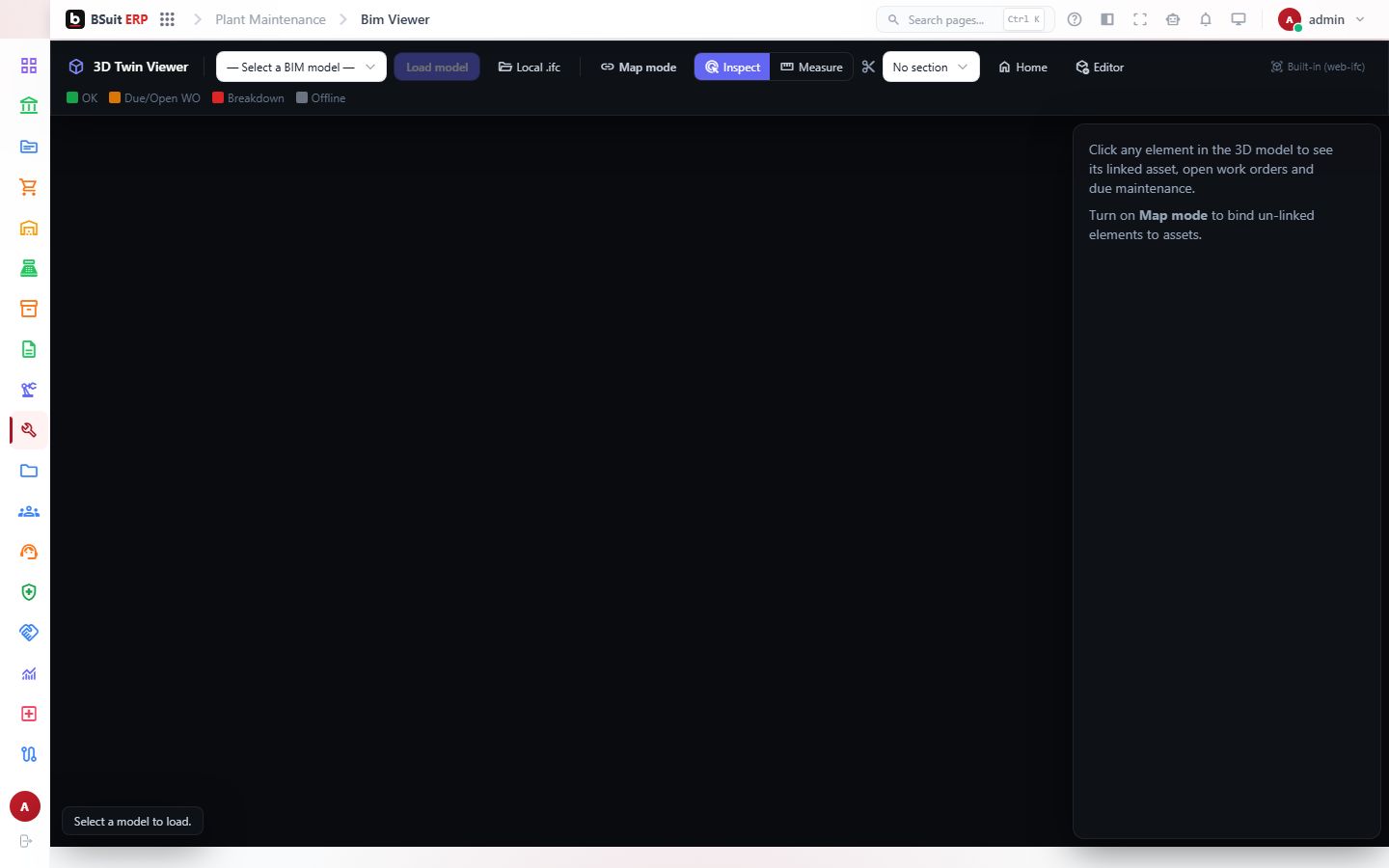Open the AI assistant robot icon
This screenshot has height=868, width=1389.
(1173, 19)
